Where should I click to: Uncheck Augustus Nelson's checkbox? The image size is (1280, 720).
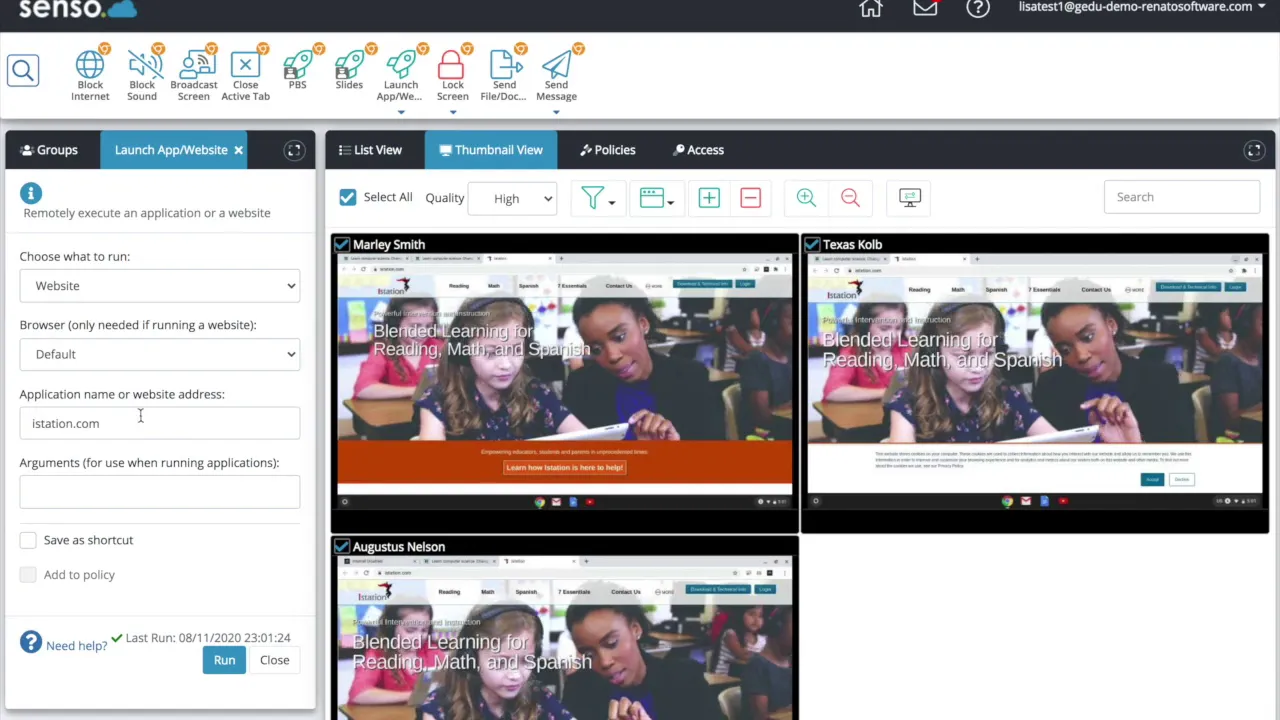342,546
